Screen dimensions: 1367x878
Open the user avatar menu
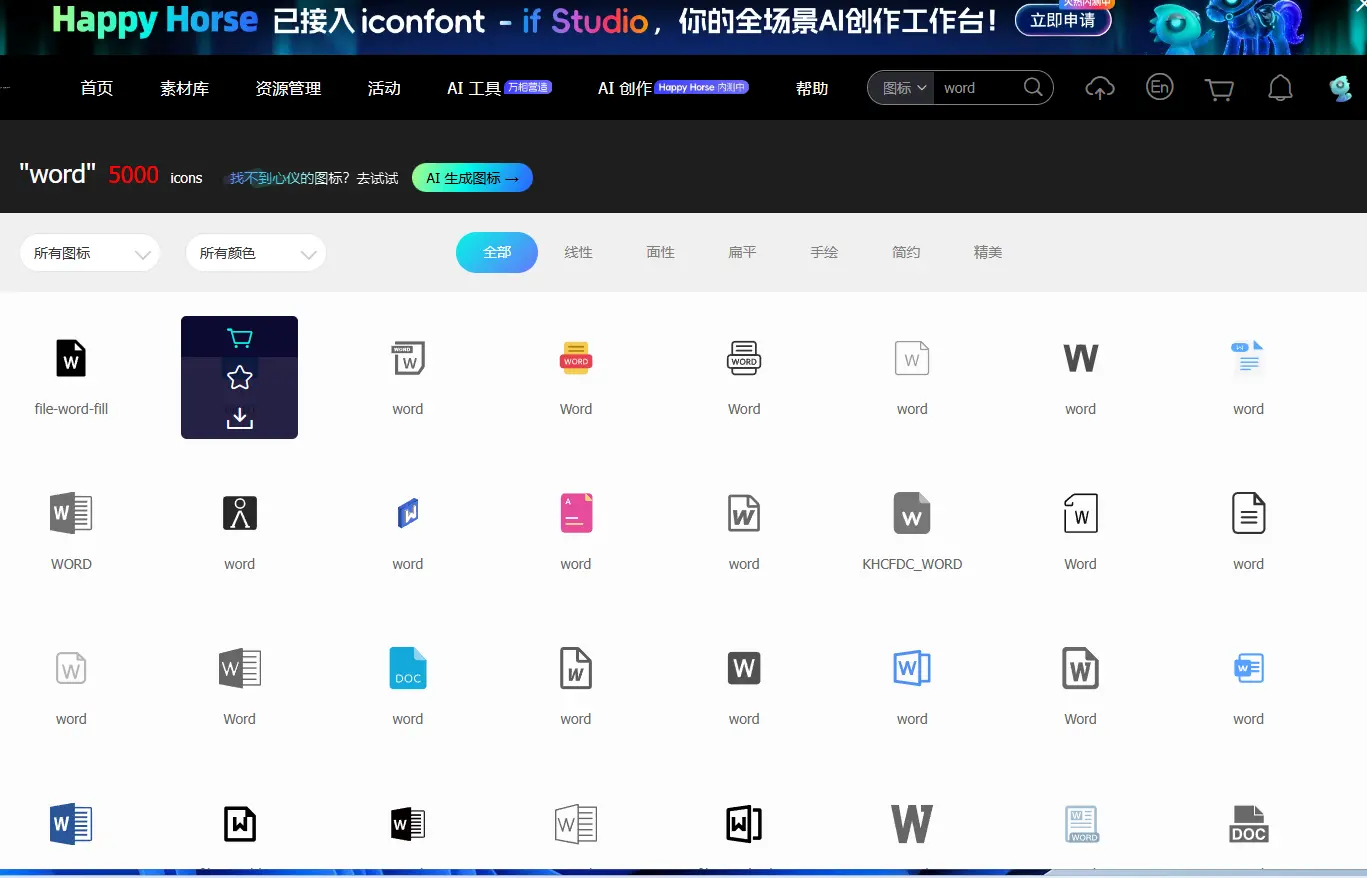click(1341, 88)
